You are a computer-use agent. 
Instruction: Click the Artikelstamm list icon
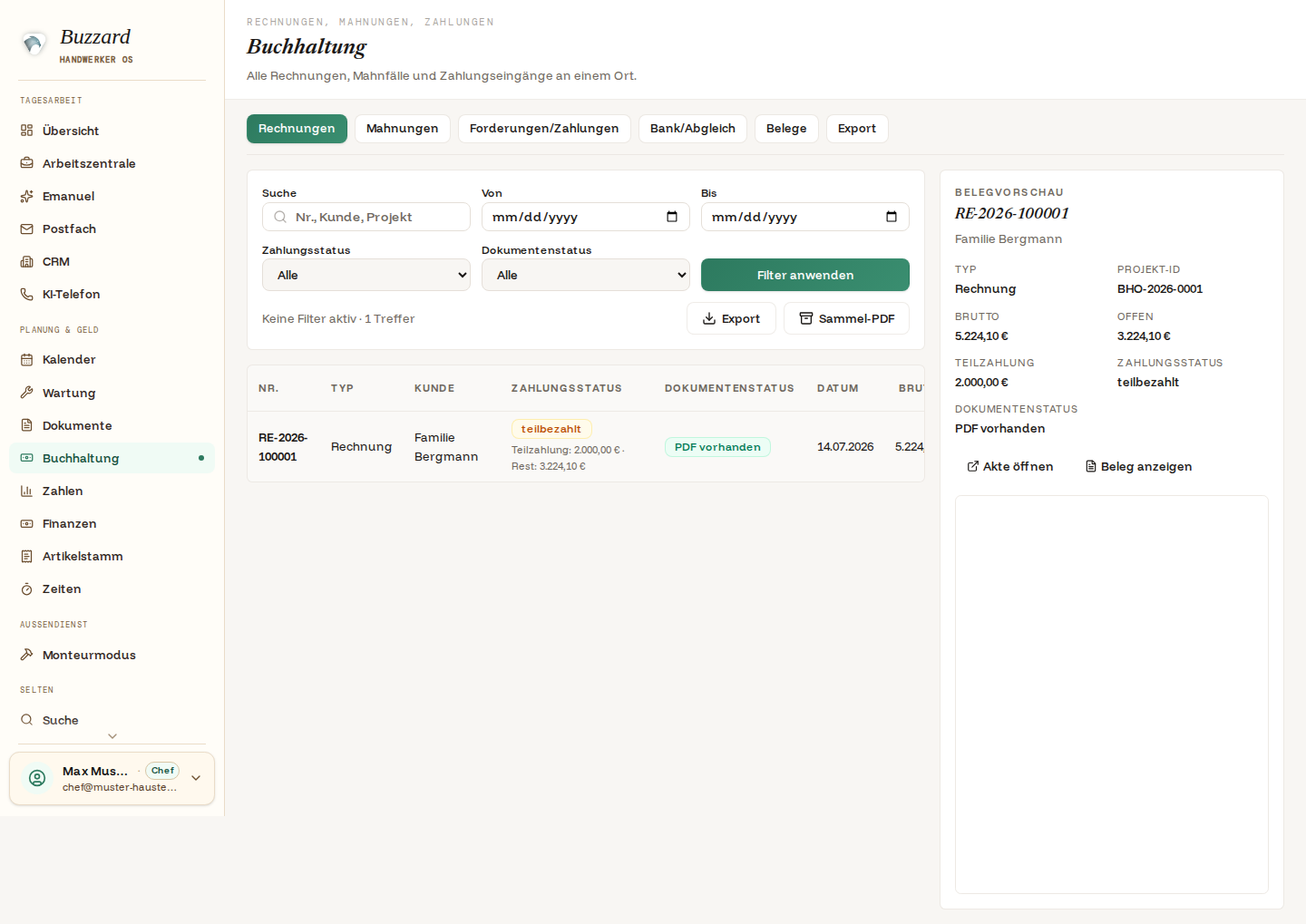(27, 556)
